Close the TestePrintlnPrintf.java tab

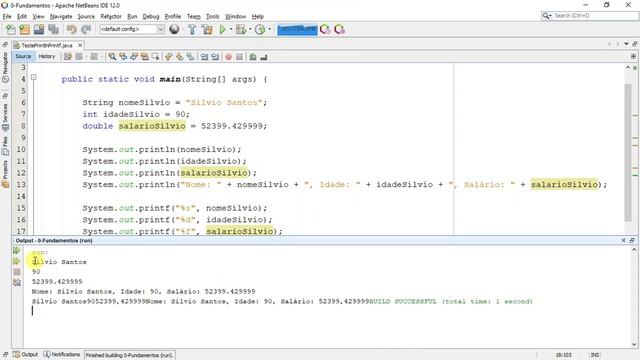pos(80,45)
